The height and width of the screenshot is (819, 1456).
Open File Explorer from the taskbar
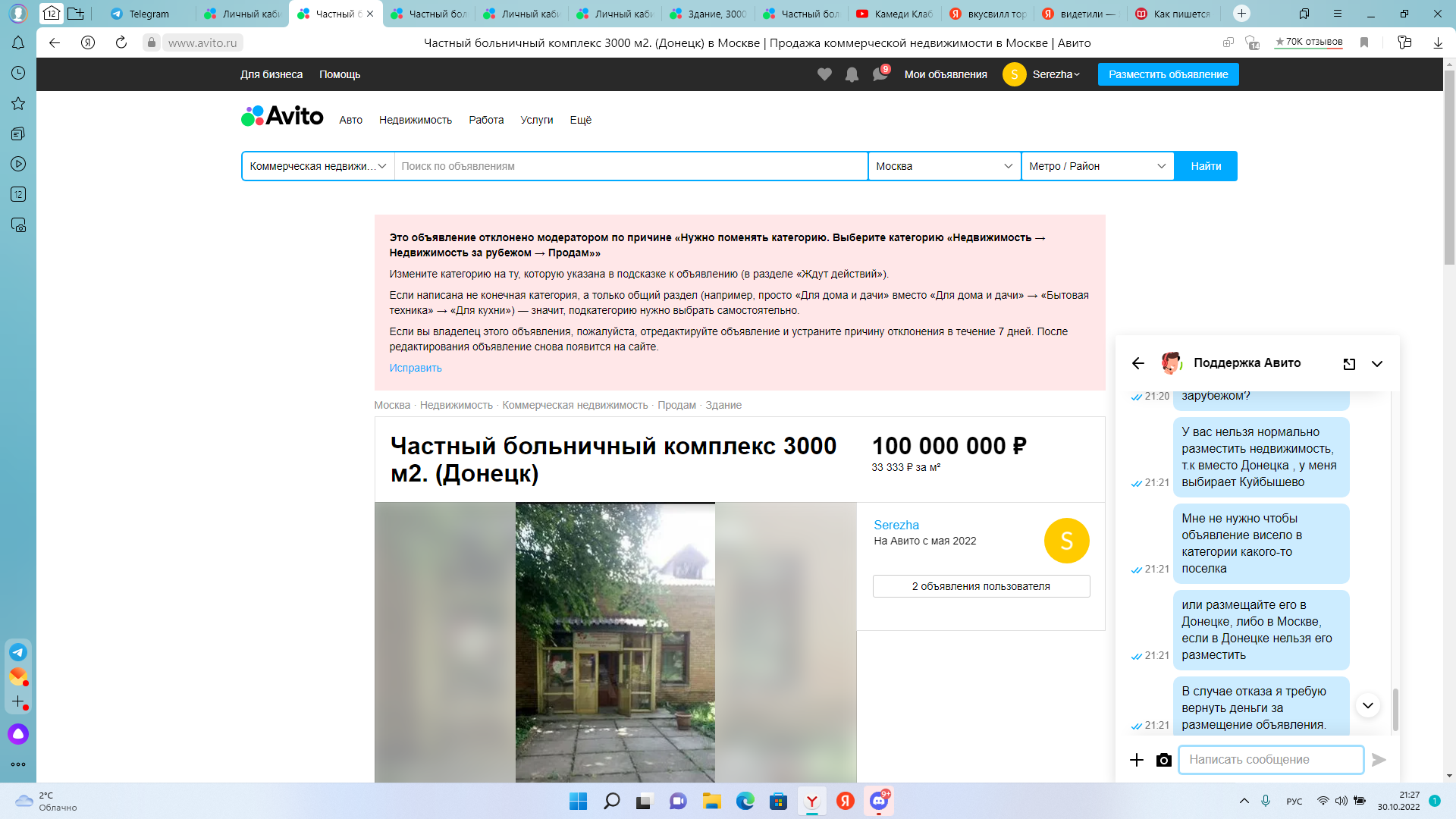click(711, 801)
